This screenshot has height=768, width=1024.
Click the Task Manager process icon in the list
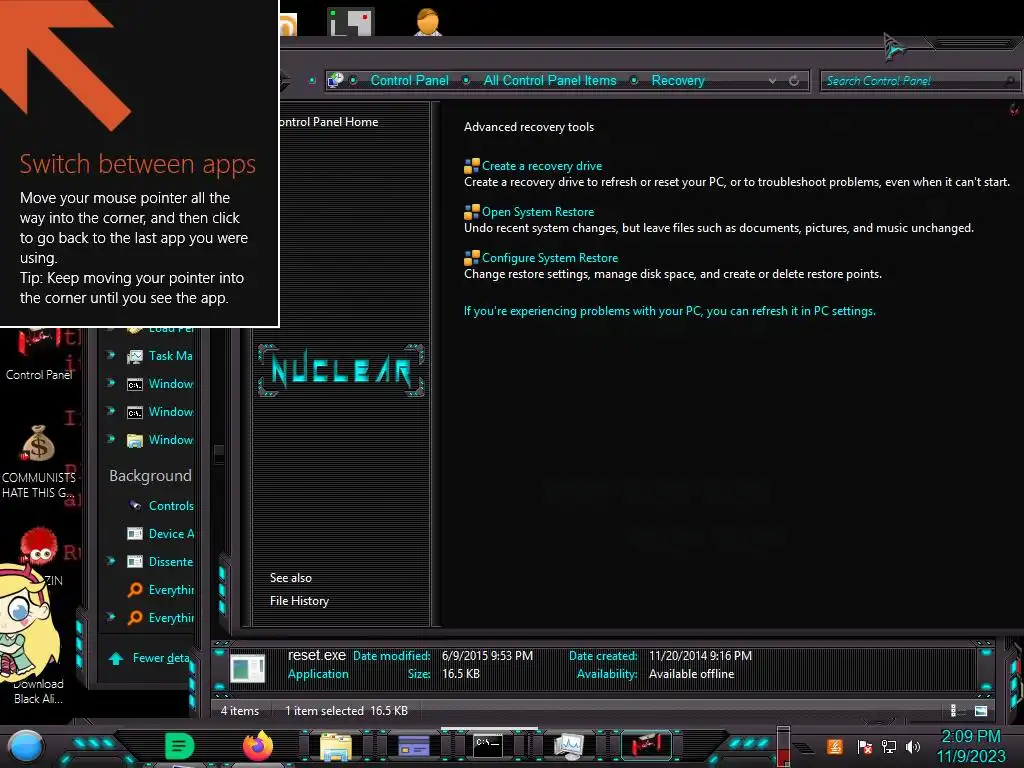tap(135, 357)
